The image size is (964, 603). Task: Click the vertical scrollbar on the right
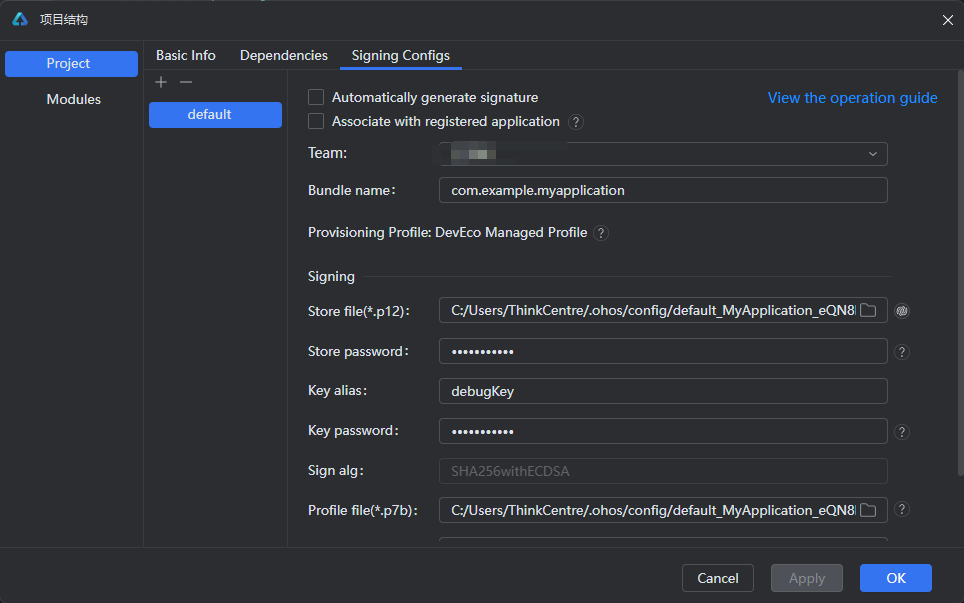(960, 272)
